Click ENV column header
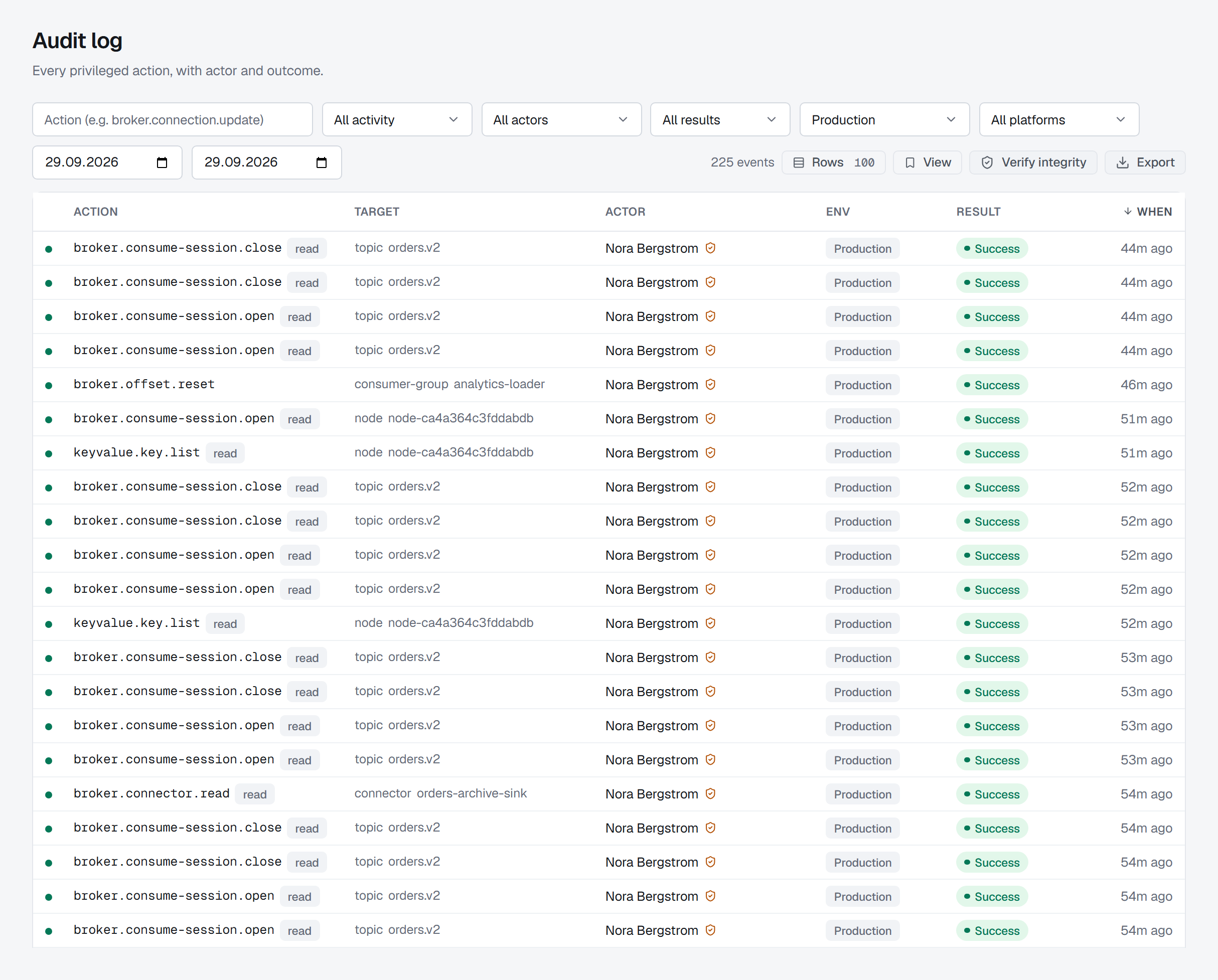 tap(837, 212)
